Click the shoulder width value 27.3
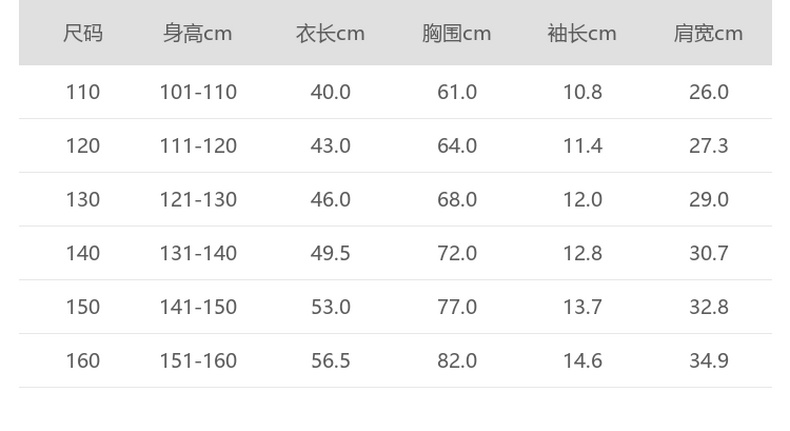The image size is (790, 431). pos(708,146)
